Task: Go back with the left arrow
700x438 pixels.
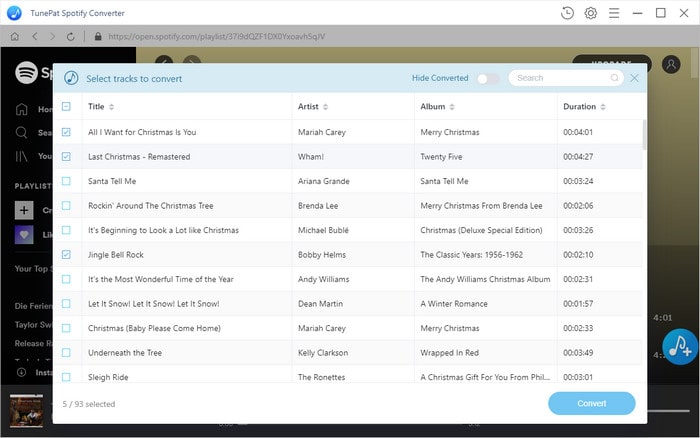Action: click(35, 37)
